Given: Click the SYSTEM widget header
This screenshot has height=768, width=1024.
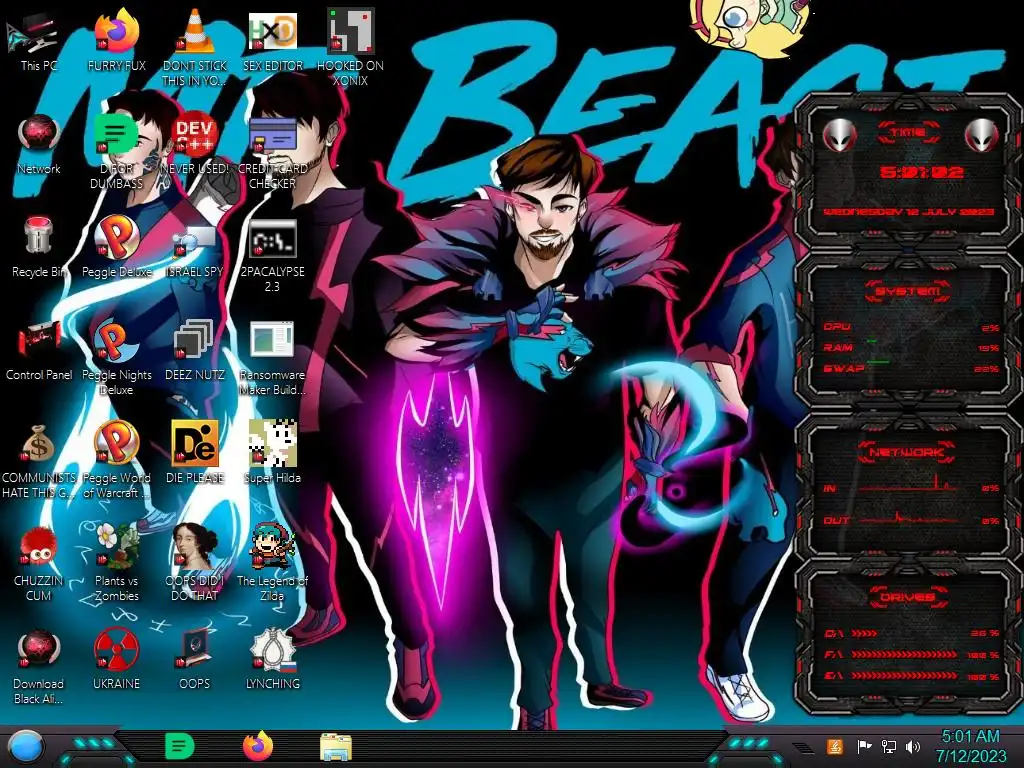Looking at the screenshot, I should pyautogui.click(x=908, y=291).
